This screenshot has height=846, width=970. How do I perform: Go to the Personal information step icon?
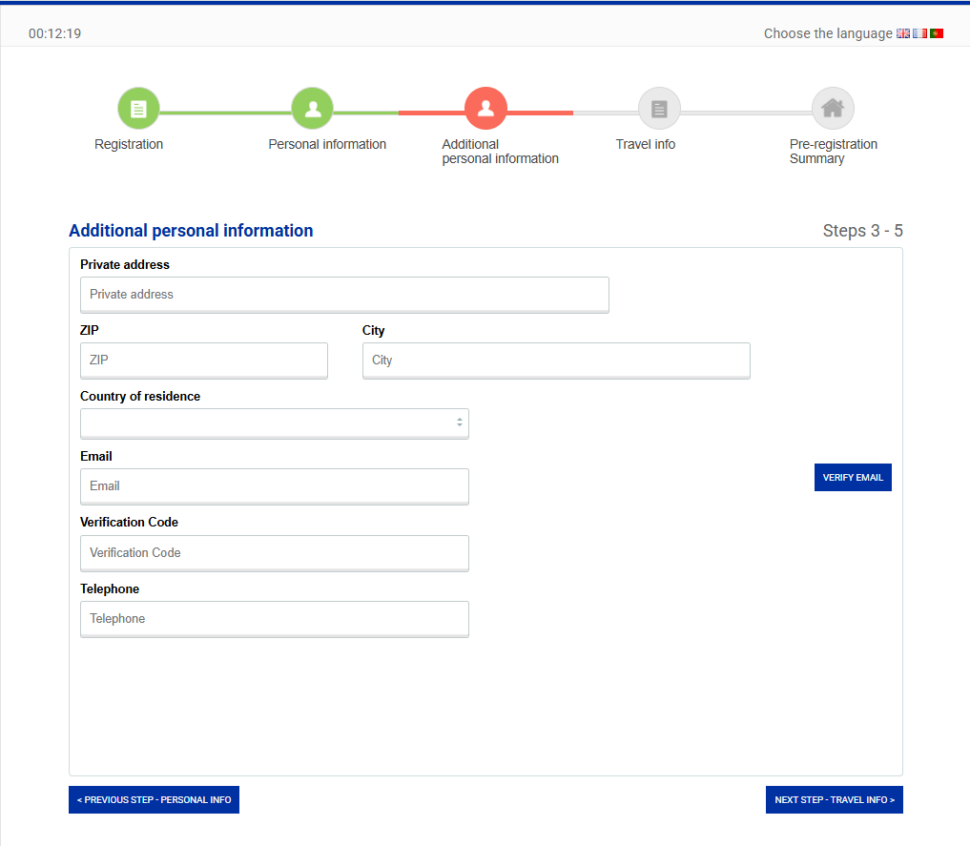pos(312,109)
